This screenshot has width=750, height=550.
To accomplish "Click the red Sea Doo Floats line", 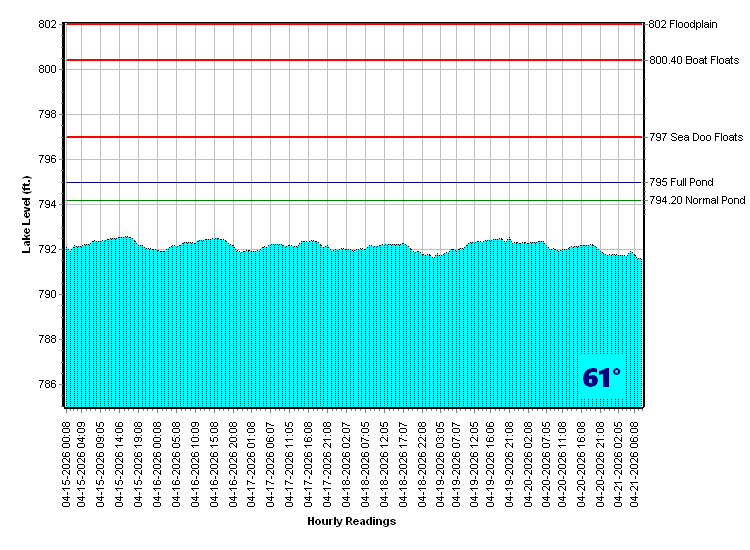I will [x=350, y=137].
